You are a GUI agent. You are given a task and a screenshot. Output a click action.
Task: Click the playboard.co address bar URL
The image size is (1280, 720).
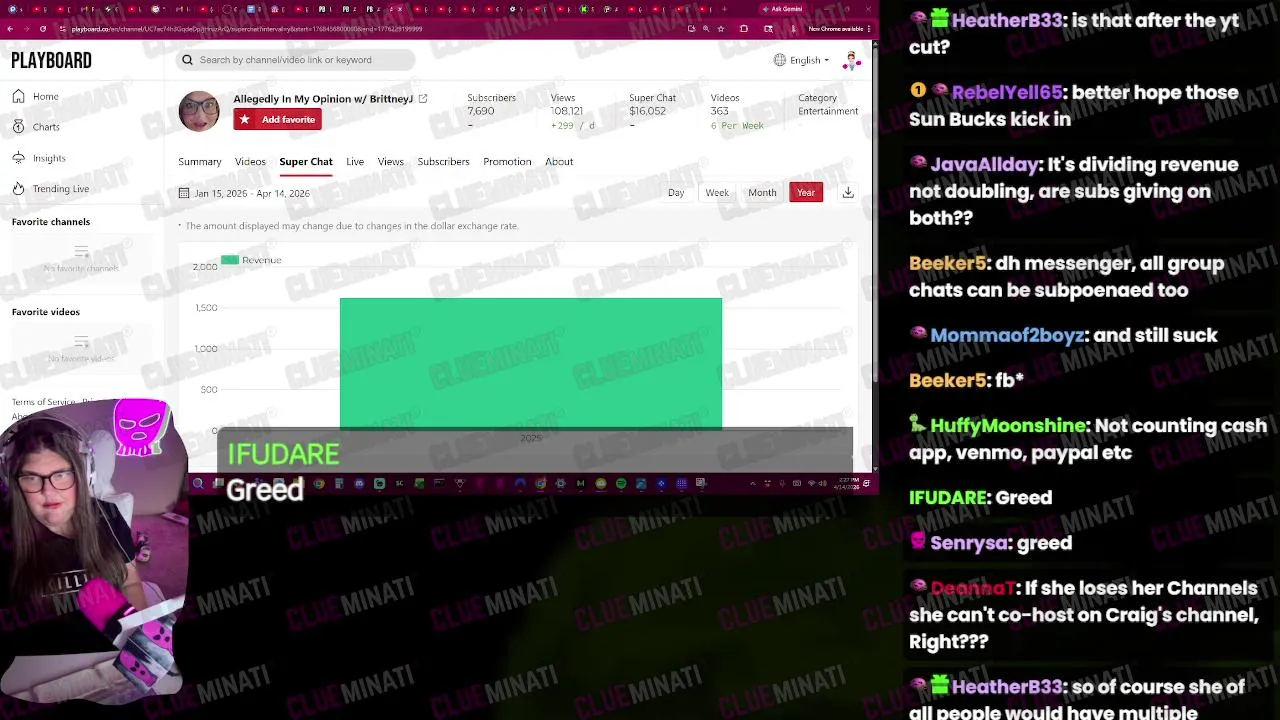(x=246, y=29)
